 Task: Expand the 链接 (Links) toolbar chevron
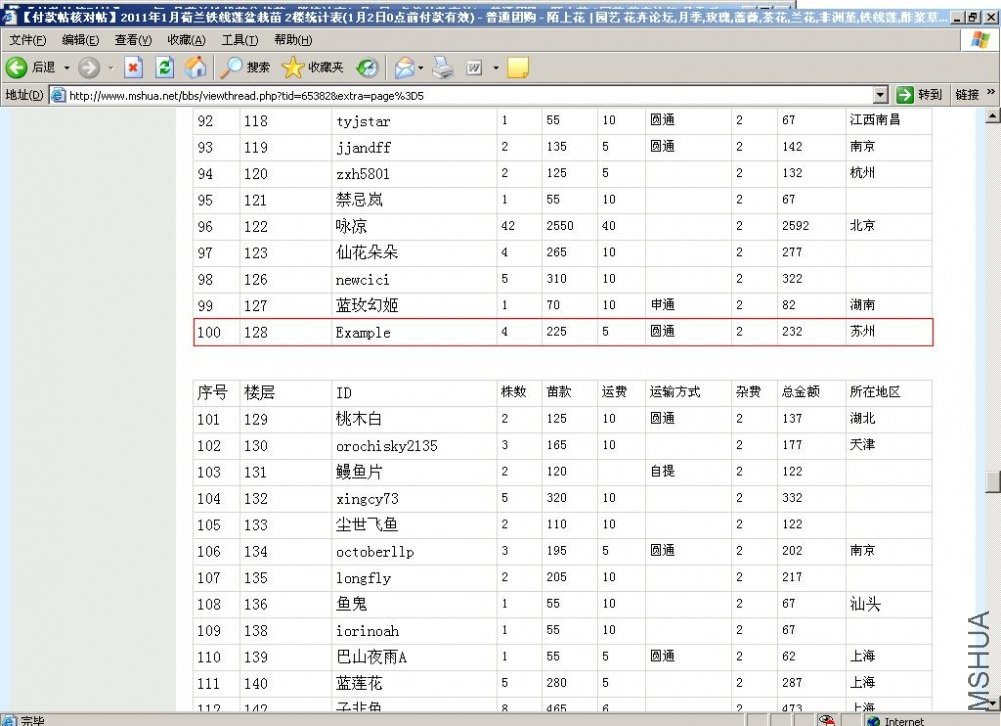point(991,93)
